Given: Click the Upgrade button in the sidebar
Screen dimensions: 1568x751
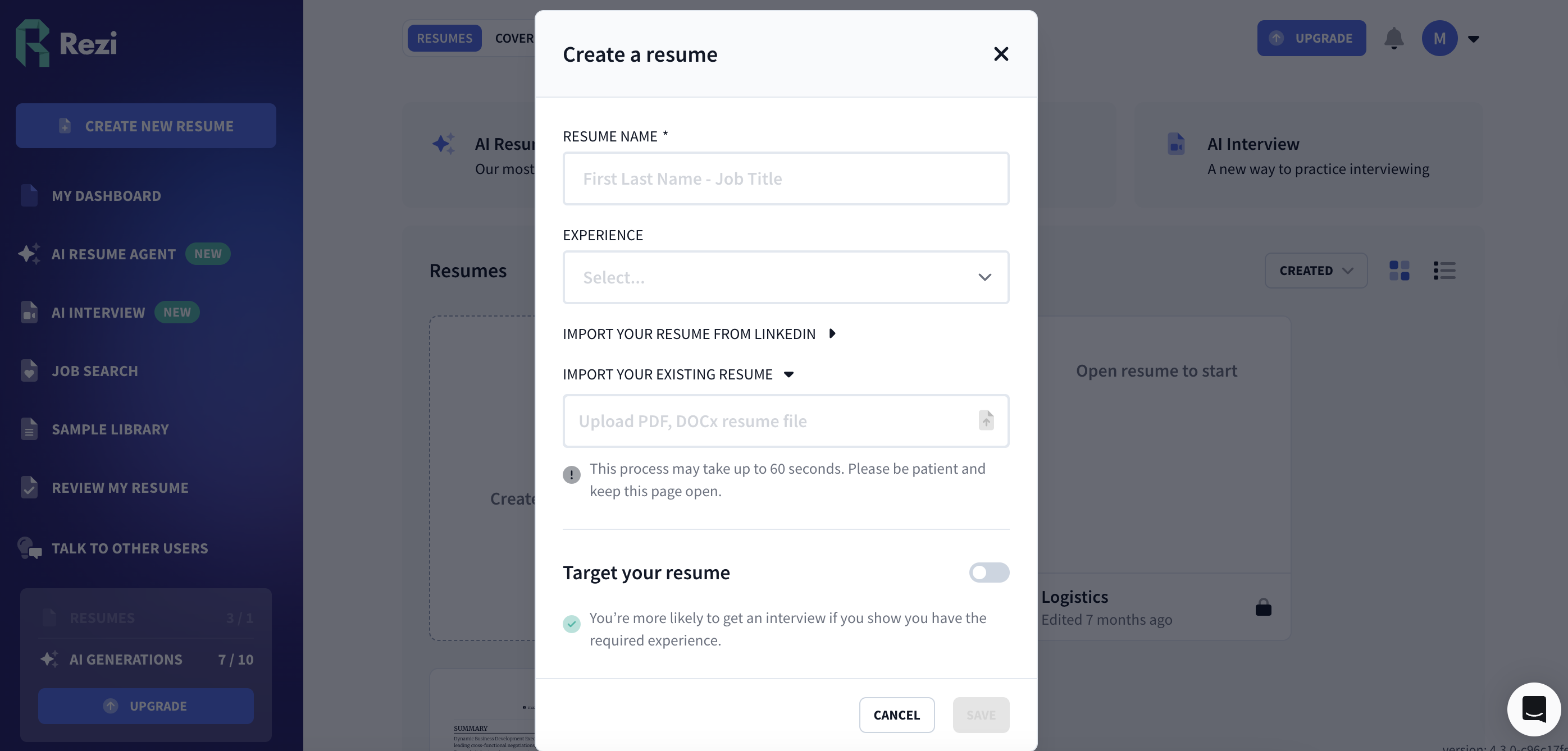Looking at the screenshot, I should [145, 706].
